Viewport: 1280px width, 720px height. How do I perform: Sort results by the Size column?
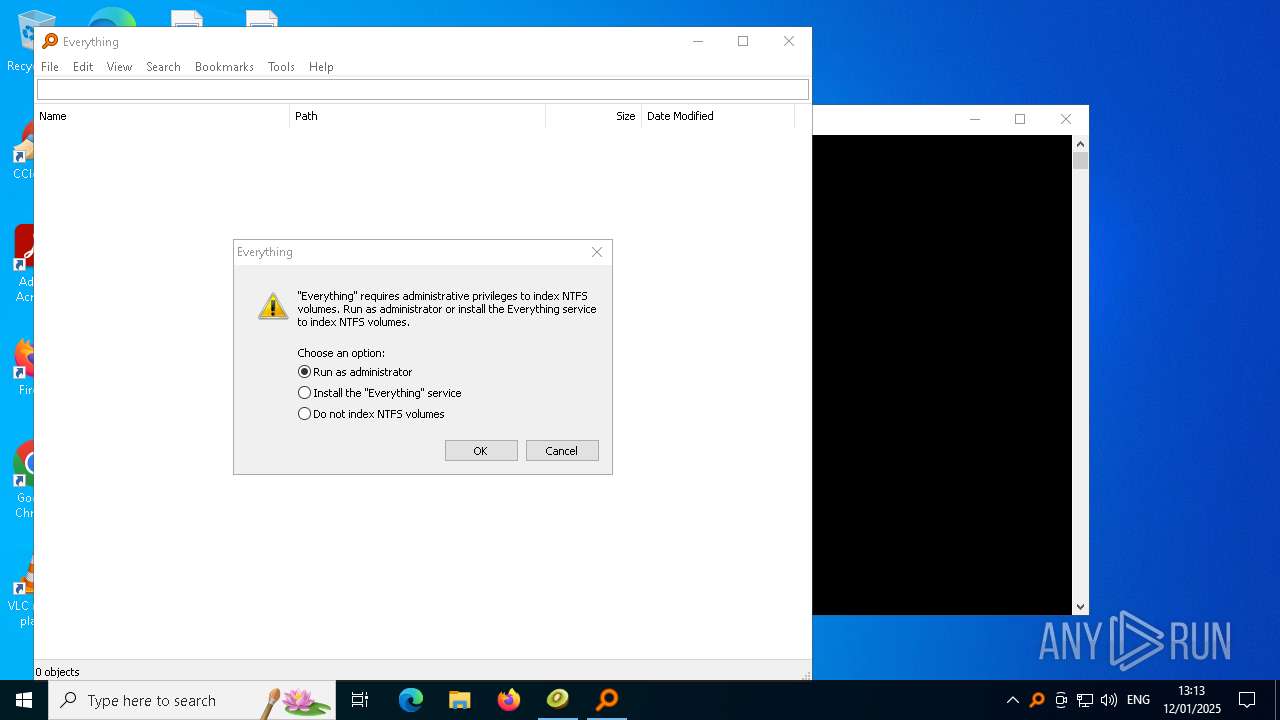[594, 116]
